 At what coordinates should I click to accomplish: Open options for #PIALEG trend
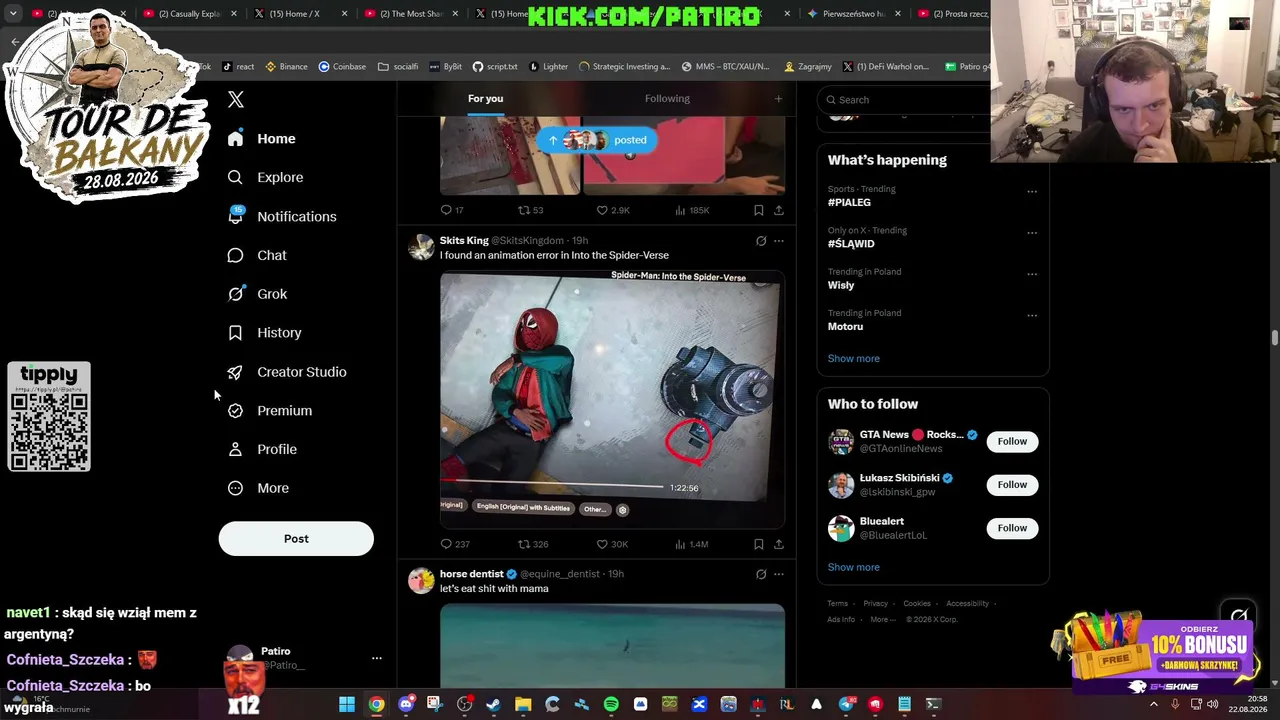tap(1032, 192)
